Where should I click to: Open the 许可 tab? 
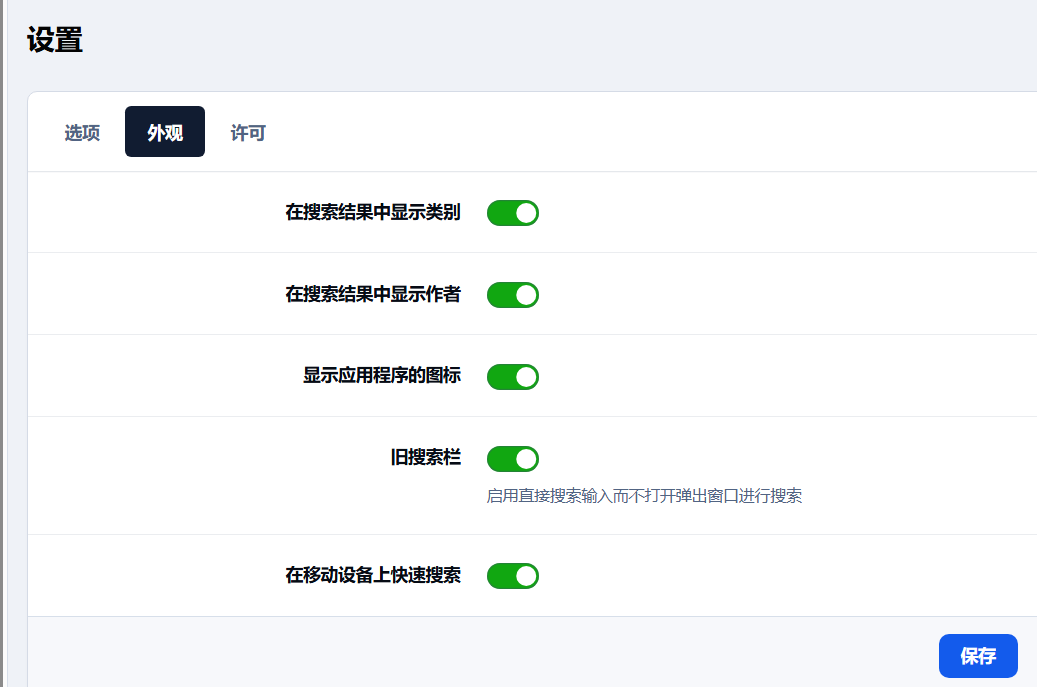click(248, 133)
